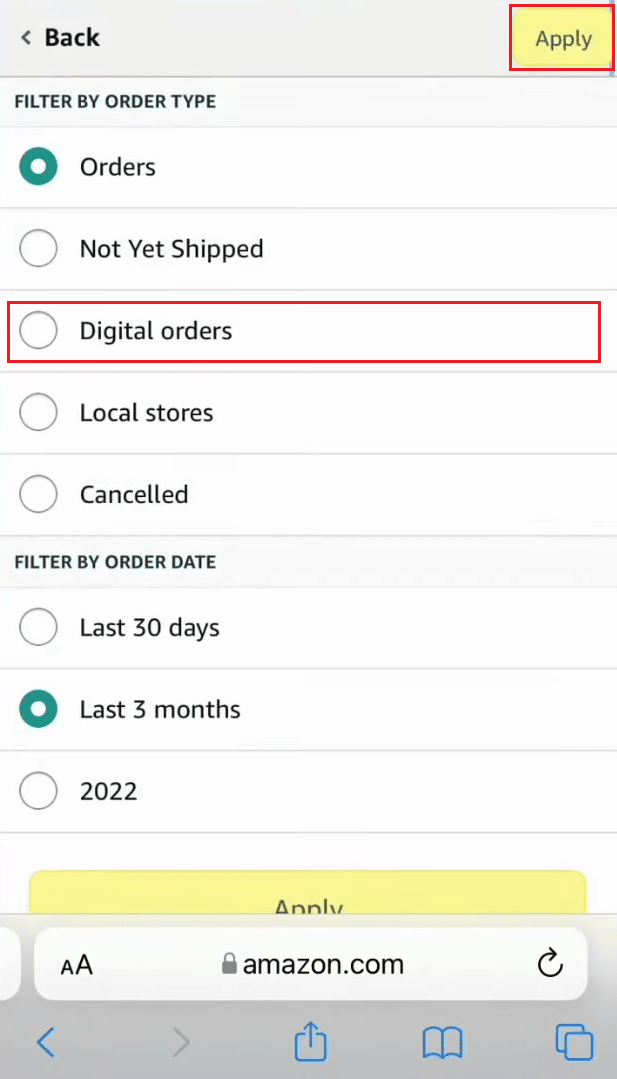Choose the Orders filter option
The height and width of the screenshot is (1079, 617).
pyautogui.click(x=38, y=166)
